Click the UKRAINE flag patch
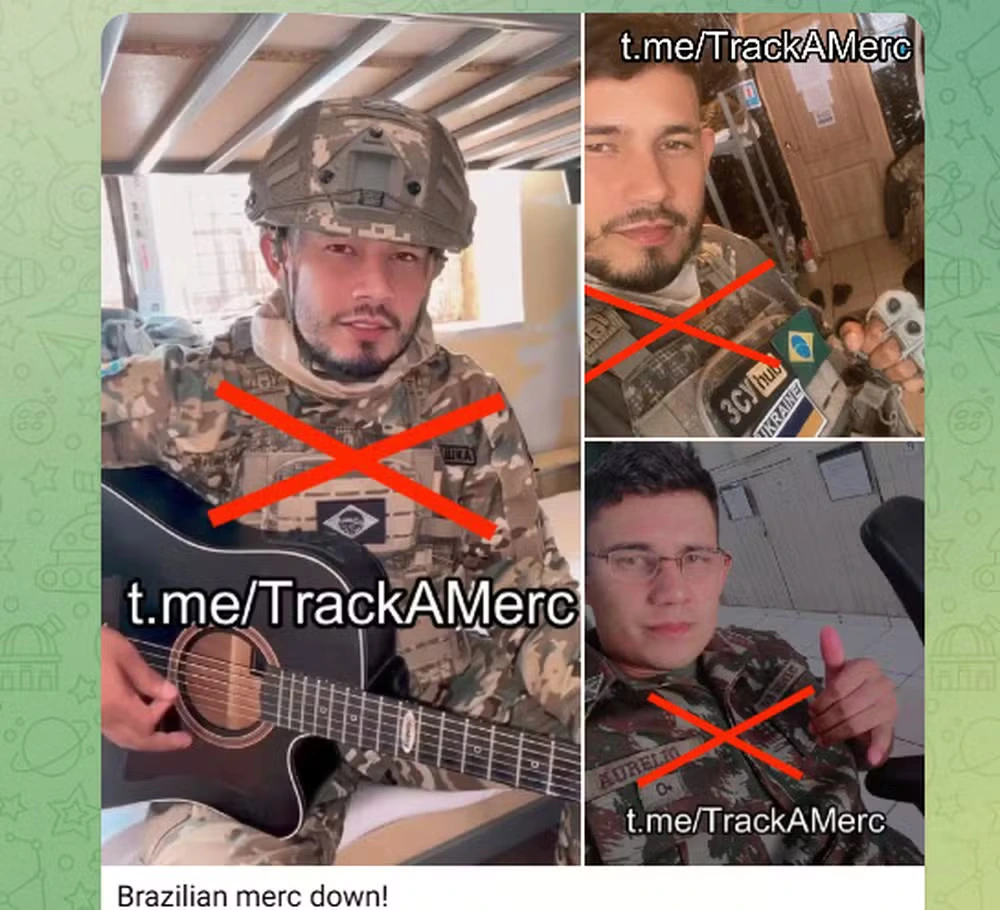 click(x=791, y=411)
